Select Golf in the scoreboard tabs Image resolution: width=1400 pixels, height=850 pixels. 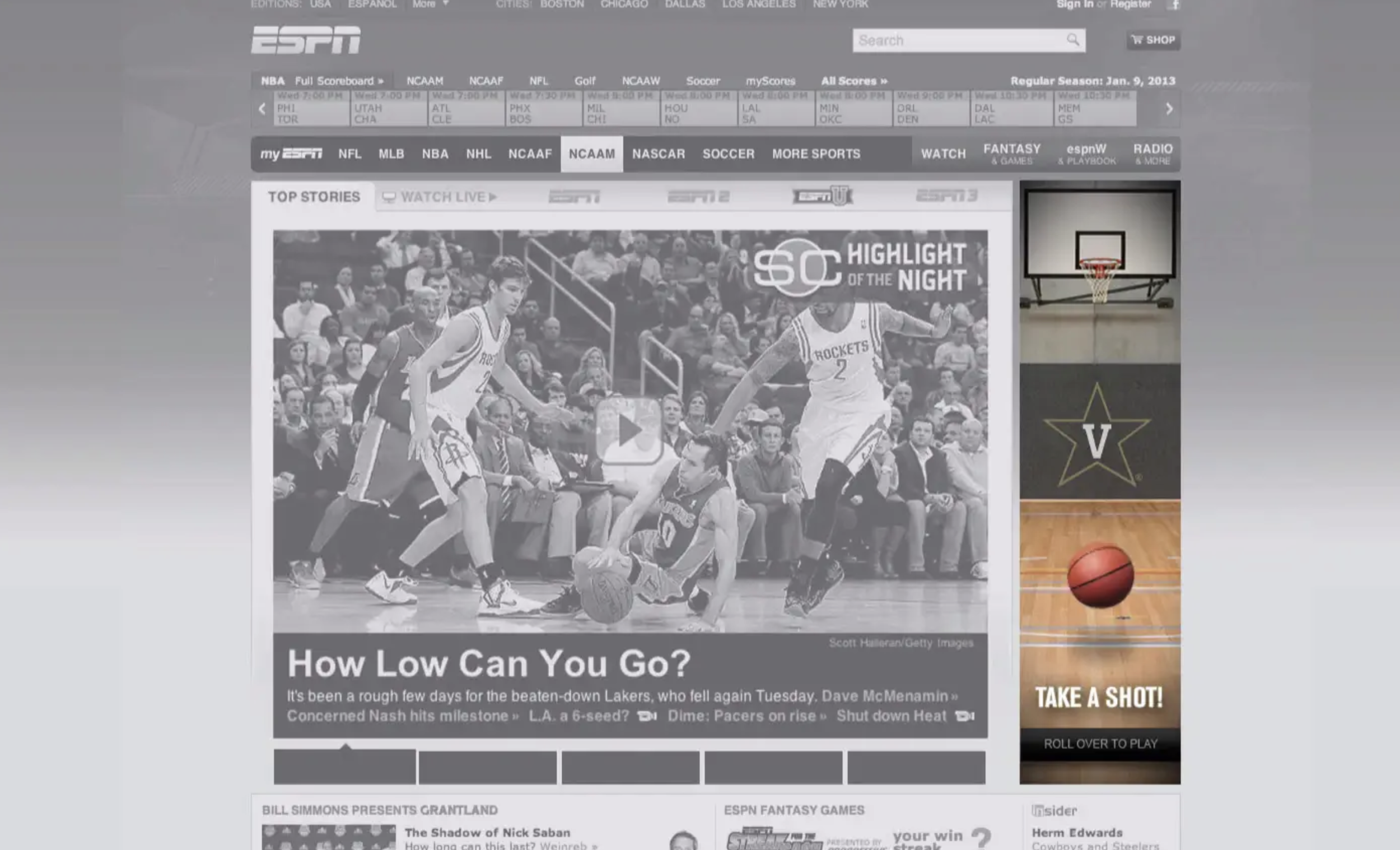click(585, 81)
